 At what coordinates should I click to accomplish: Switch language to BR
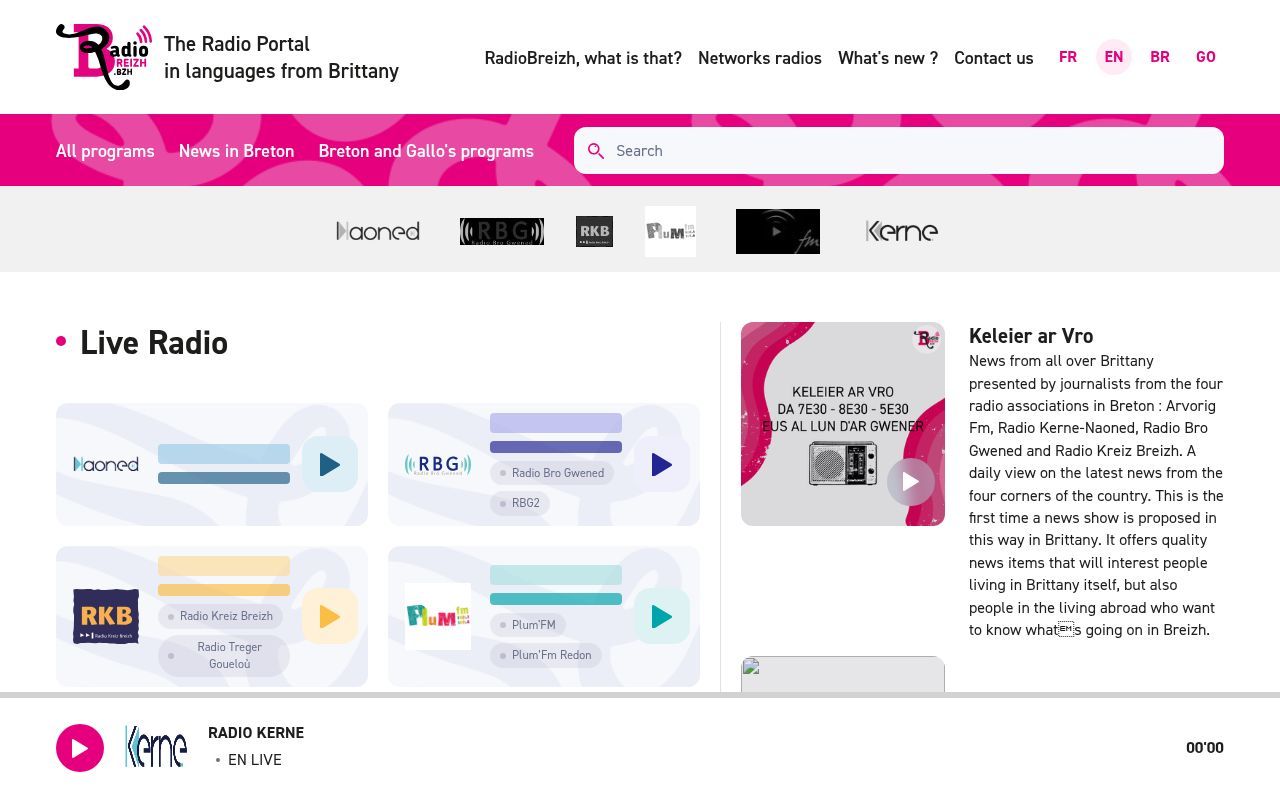pyautogui.click(x=1160, y=57)
